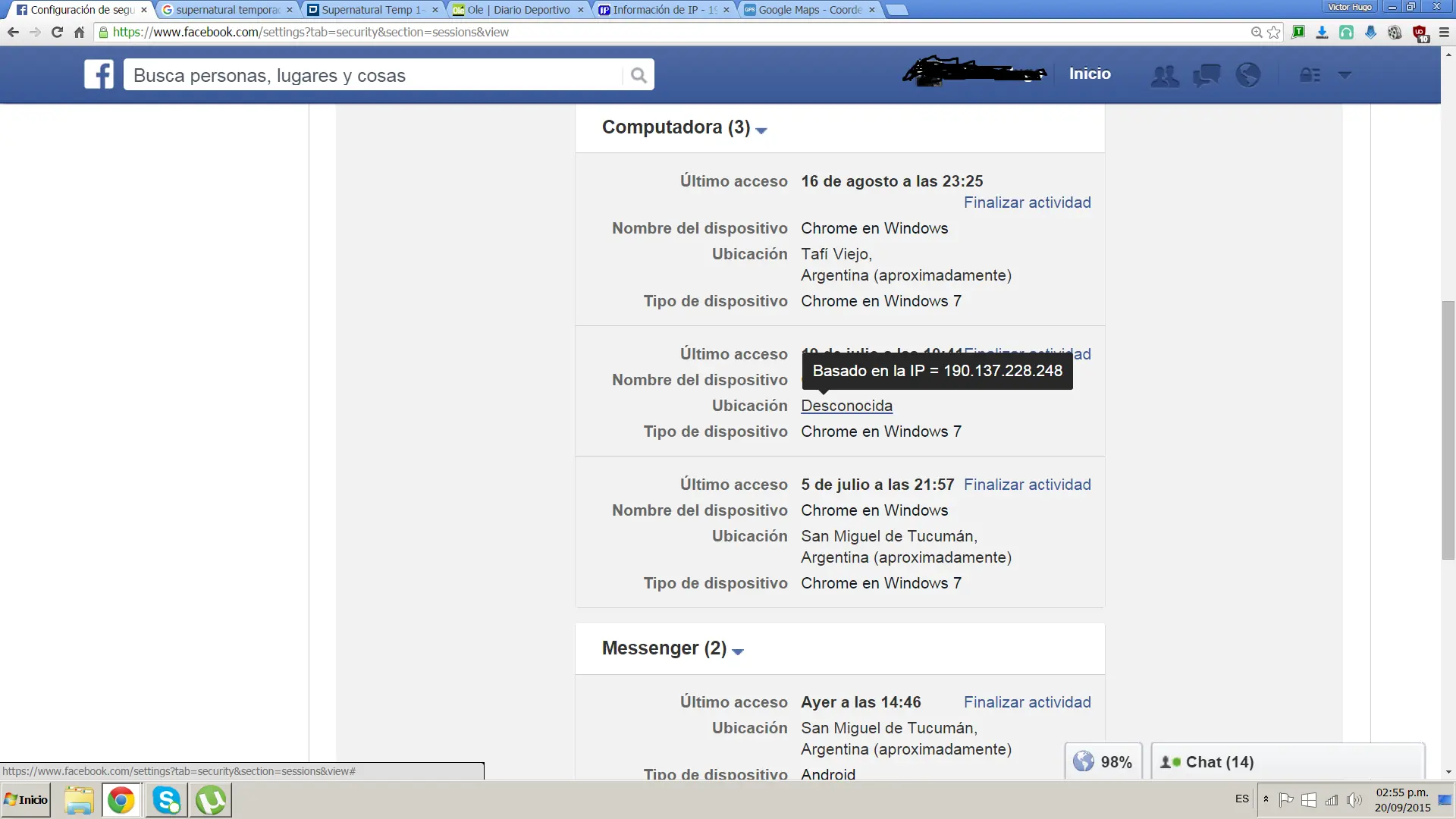Click the volume speaker tray icon
Screen dimensions: 1456x819
pos(1354,800)
